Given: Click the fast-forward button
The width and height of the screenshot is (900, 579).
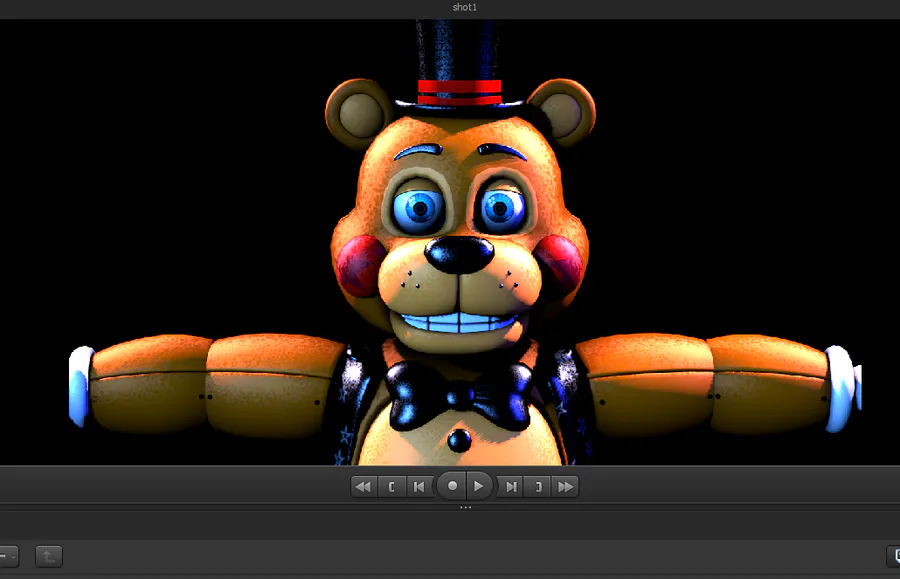Looking at the screenshot, I should point(565,487).
